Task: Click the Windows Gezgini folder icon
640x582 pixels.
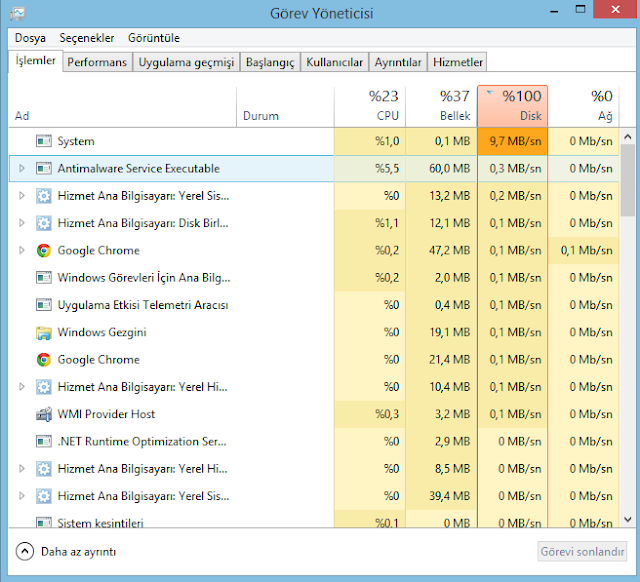Action: click(x=44, y=333)
